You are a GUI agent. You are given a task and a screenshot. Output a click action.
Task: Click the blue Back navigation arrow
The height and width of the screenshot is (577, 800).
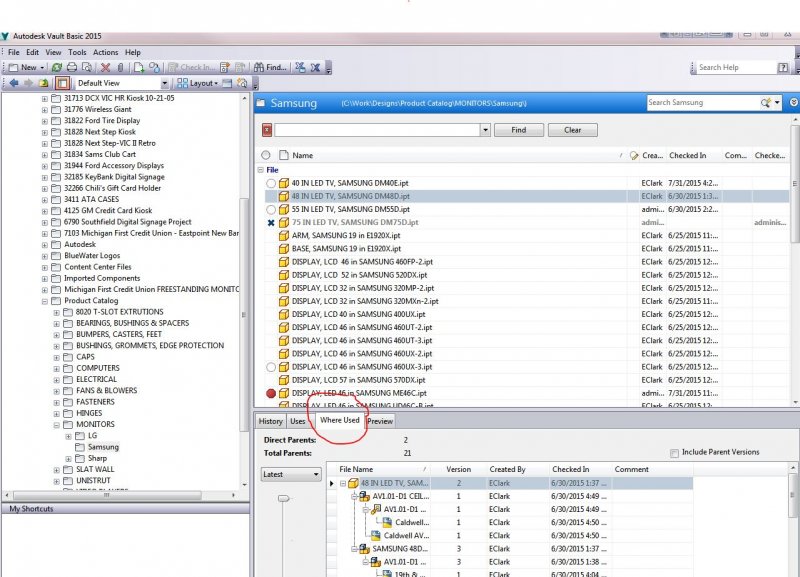pyautogui.click(x=13, y=83)
